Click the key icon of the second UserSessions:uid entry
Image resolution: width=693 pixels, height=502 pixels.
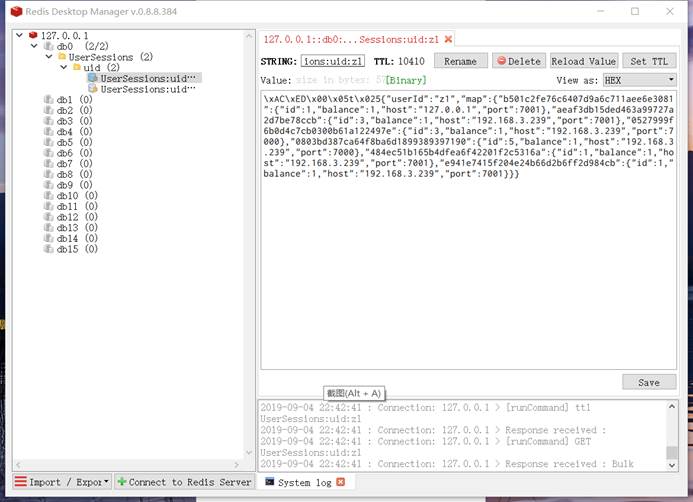tap(93, 89)
